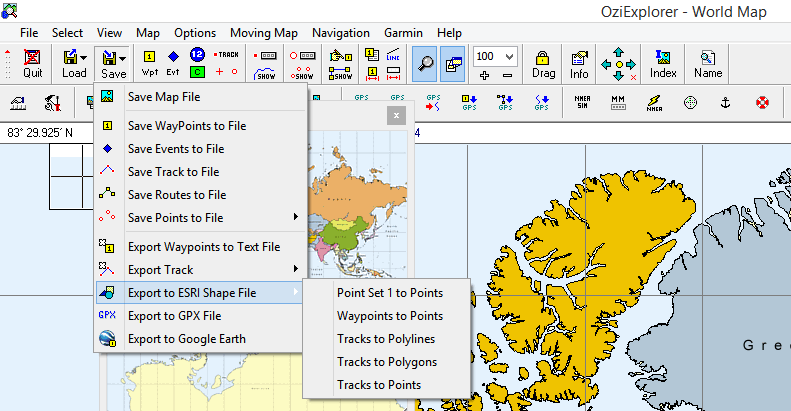Choose Save WayPoints to File
The height and width of the screenshot is (411, 791).
click(200, 126)
